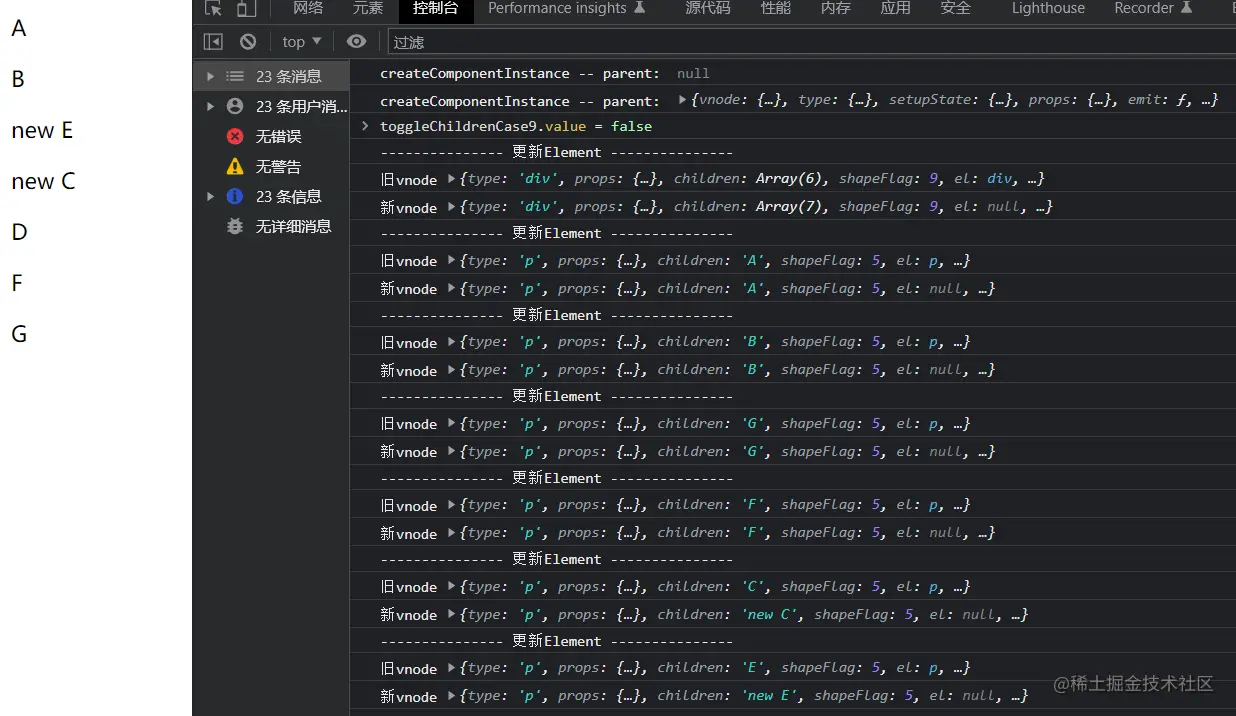Expand the 23 条信息 sidebar group
This screenshot has width=1236, height=716.
pos(210,196)
